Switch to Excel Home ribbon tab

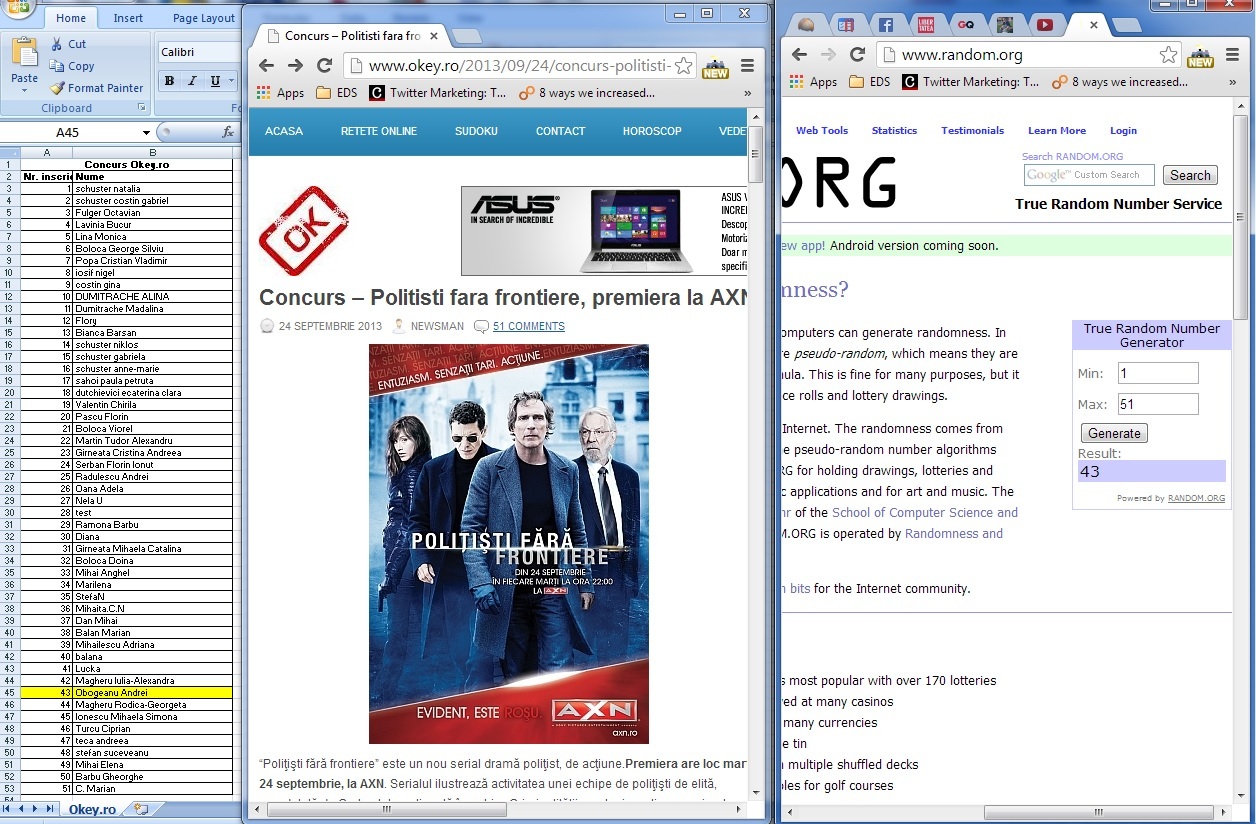point(71,18)
